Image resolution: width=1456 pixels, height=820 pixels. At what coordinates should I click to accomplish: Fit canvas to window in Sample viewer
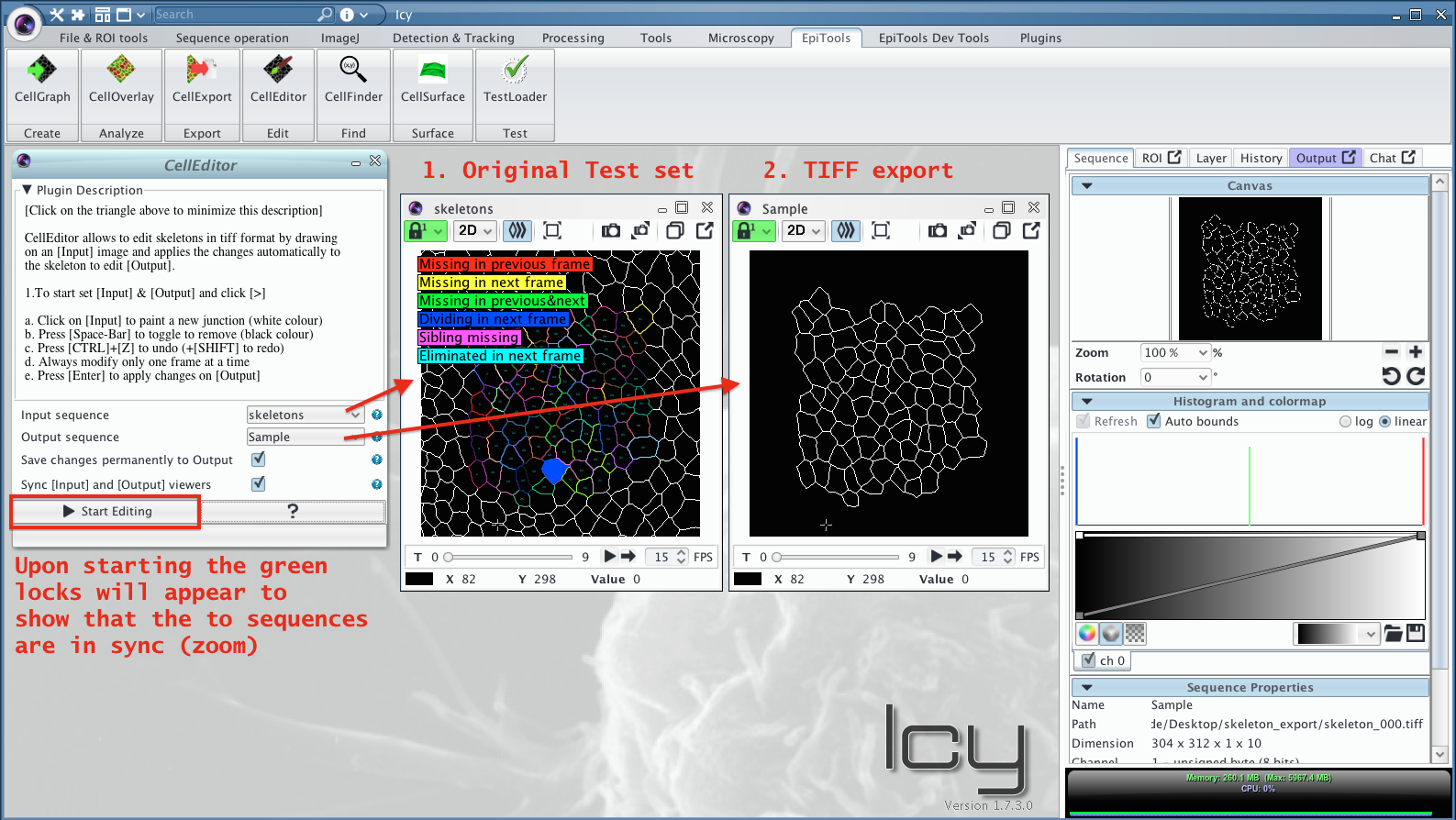(x=881, y=231)
